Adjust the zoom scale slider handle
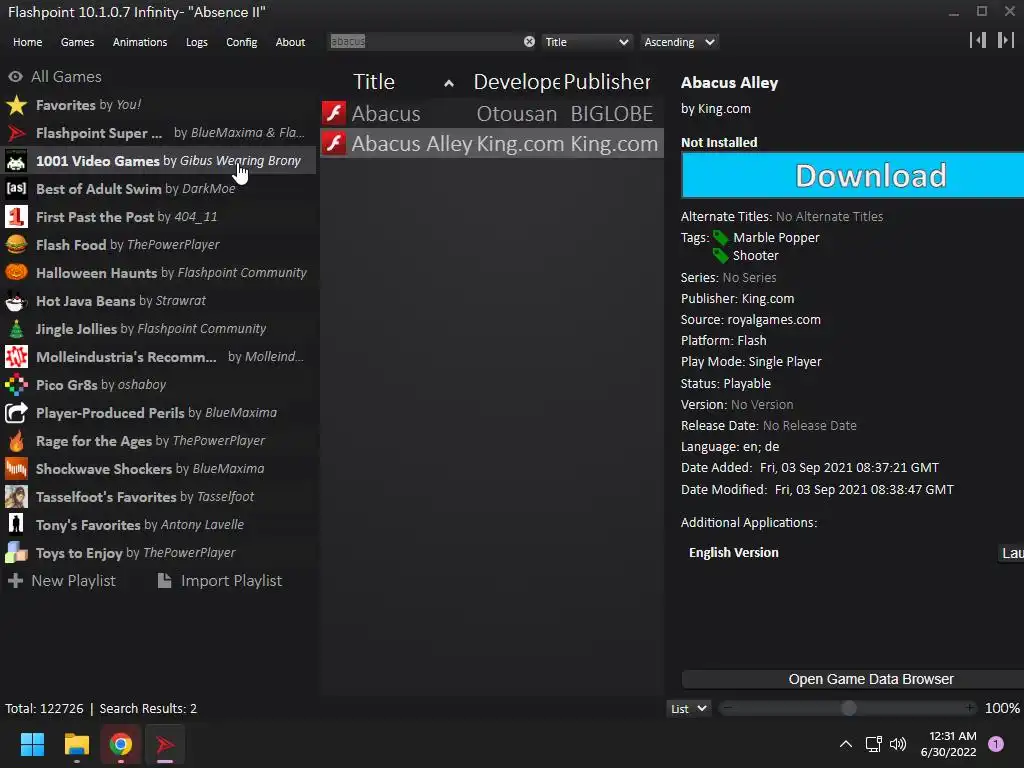This screenshot has width=1024, height=768. (x=848, y=709)
